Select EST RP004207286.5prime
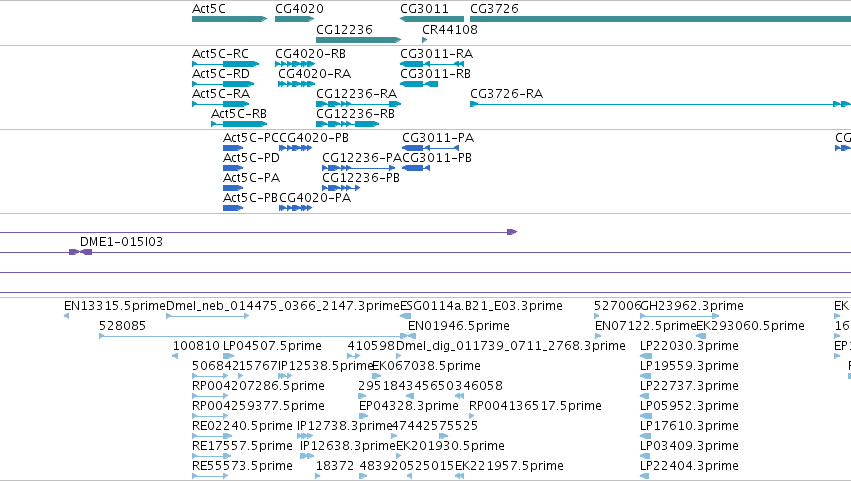This screenshot has height=481, width=851. click(x=211, y=396)
